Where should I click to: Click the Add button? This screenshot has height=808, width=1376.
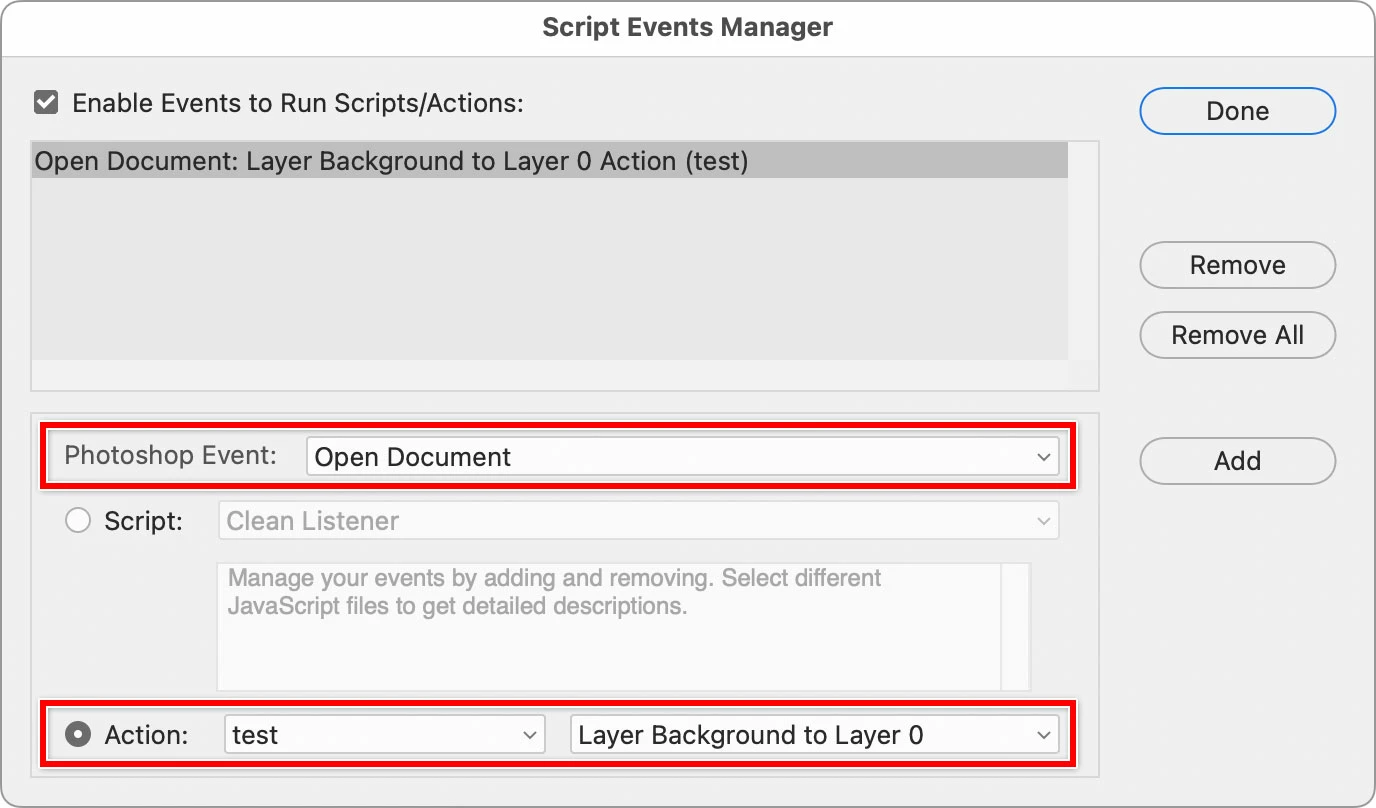point(1238,461)
